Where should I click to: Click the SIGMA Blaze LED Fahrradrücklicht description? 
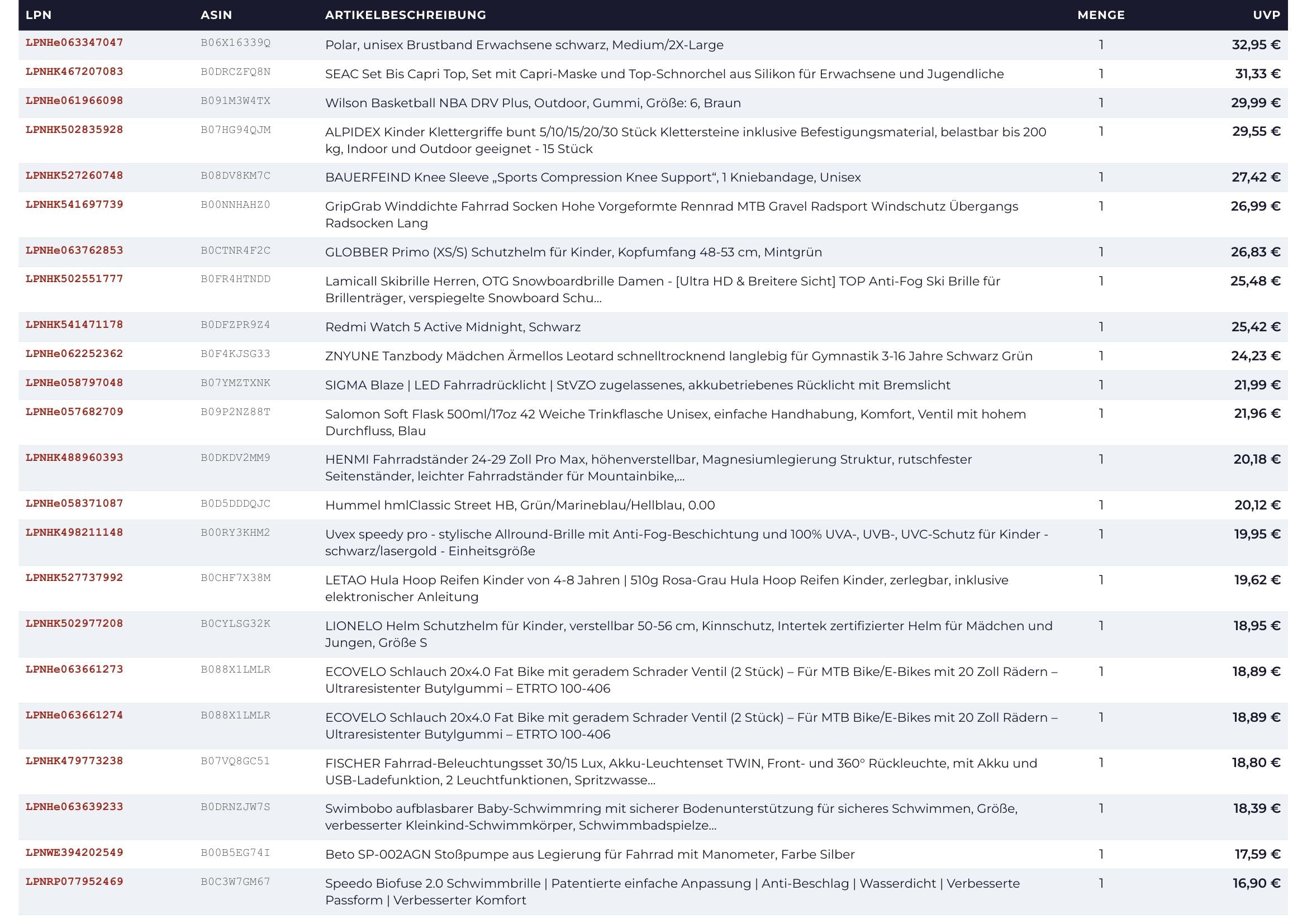pos(638,385)
